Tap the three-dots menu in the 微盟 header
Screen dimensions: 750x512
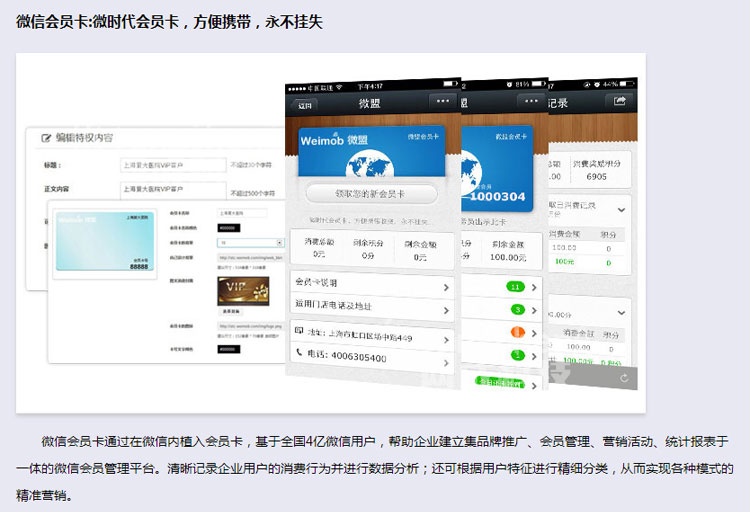[442, 102]
